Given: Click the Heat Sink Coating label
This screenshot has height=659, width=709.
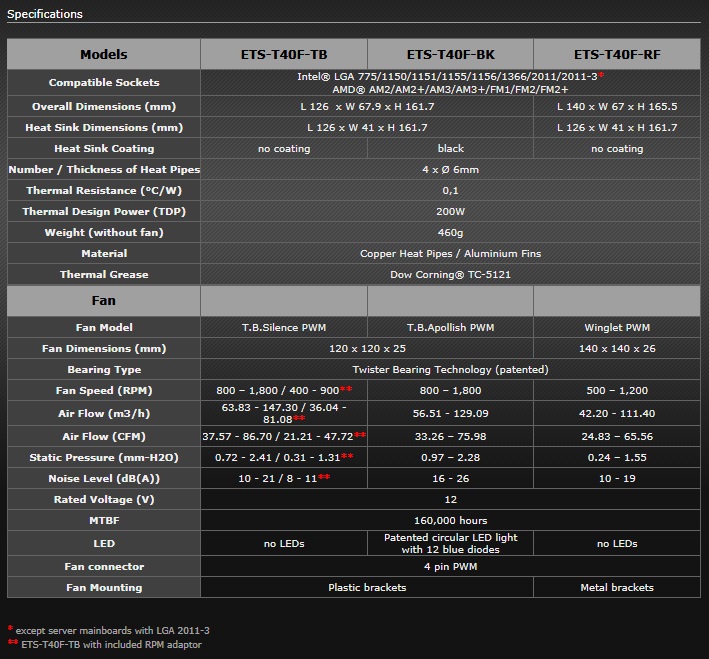Looking at the screenshot, I should [x=104, y=148].
